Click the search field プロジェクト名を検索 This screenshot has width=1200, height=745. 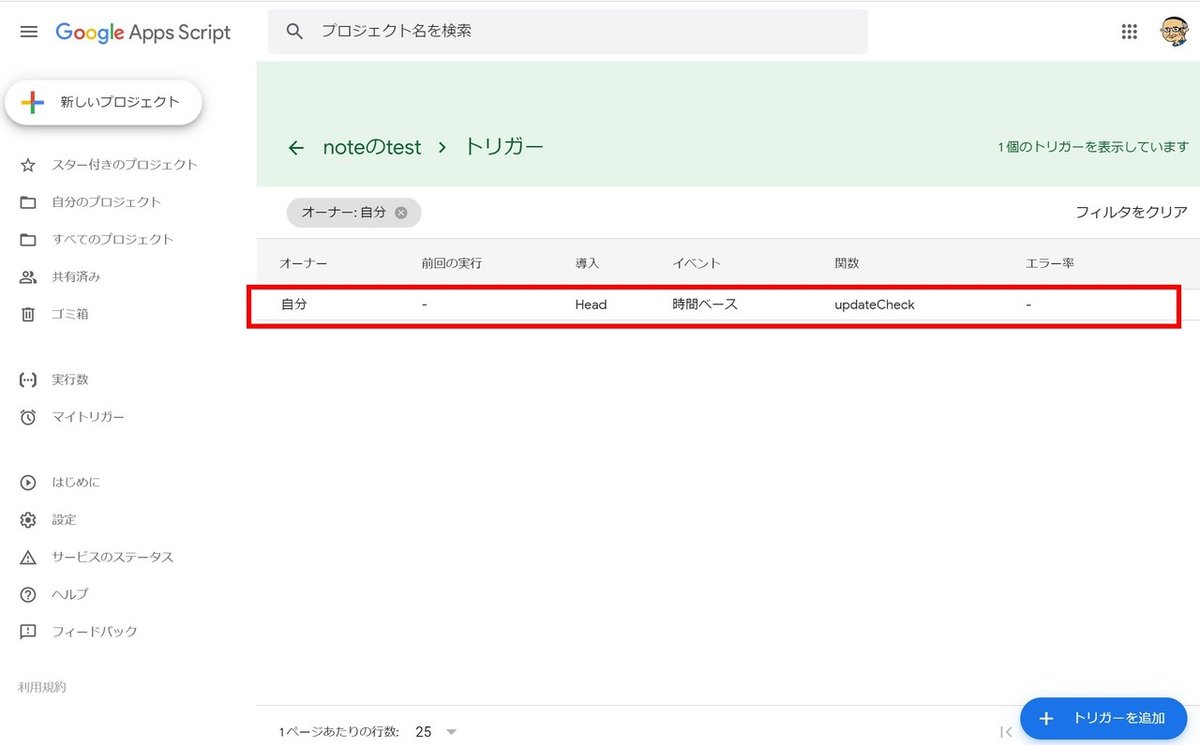pyautogui.click(x=565, y=31)
